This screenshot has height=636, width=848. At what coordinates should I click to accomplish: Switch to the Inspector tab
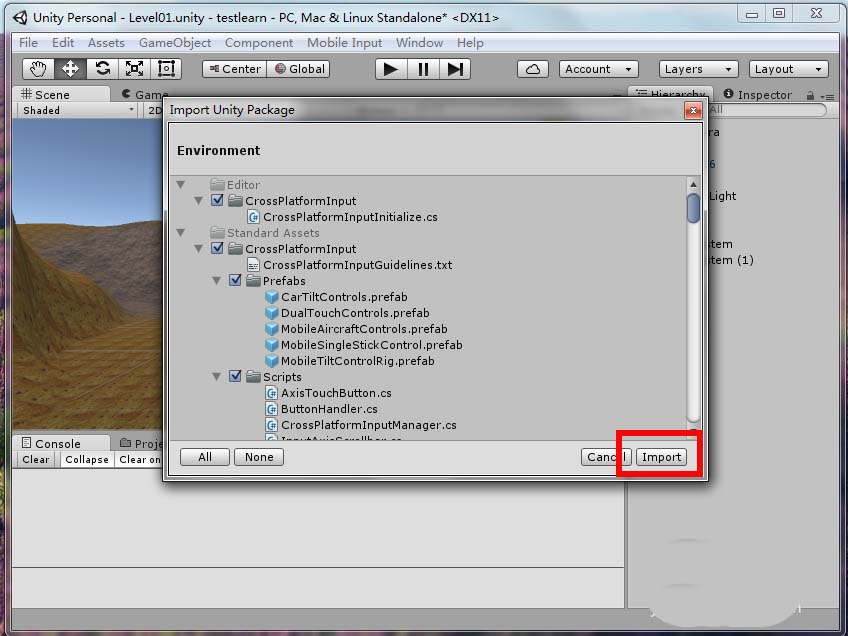click(x=757, y=95)
